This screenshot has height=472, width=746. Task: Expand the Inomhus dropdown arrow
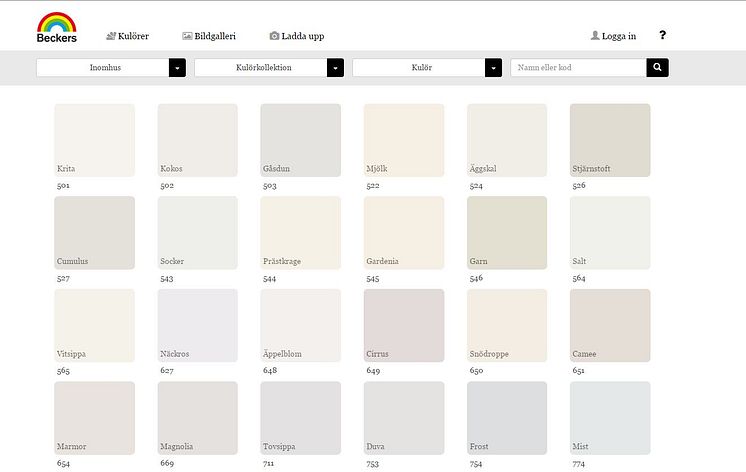(x=177, y=68)
